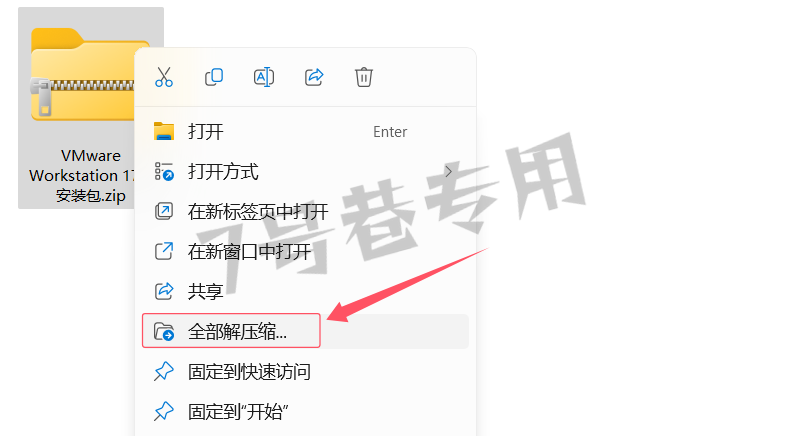The height and width of the screenshot is (436, 789).
Task: Click the VMware Workstation 安装包.zip filename label
Action: pyautogui.click(x=83, y=176)
